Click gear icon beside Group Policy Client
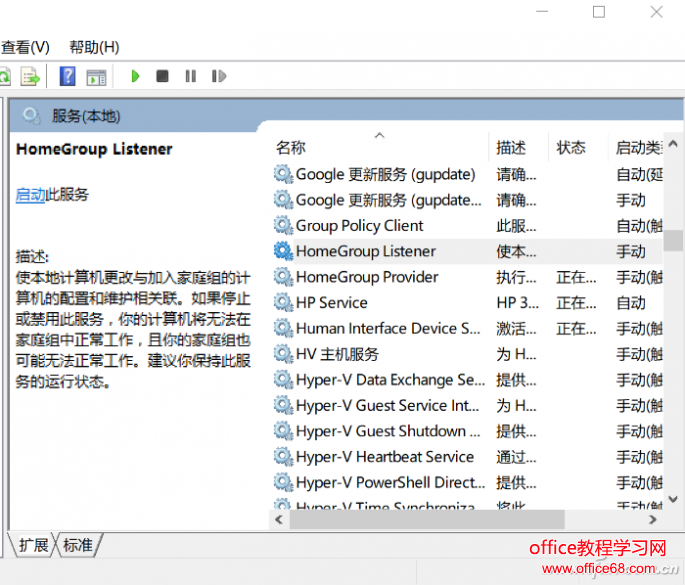The image size is (685, 585). tap(283, 226)
